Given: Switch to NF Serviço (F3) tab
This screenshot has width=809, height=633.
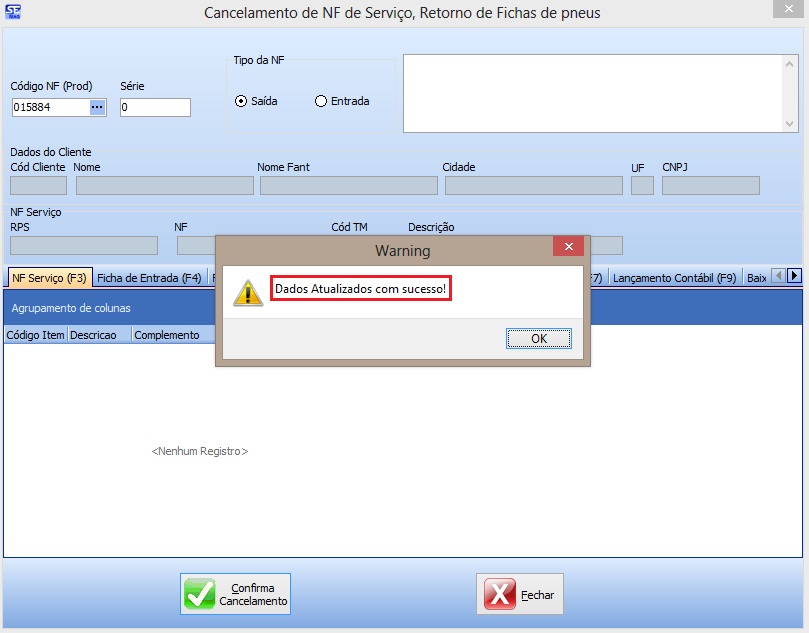Looking at the screenshot, I should tap(49, 277).
